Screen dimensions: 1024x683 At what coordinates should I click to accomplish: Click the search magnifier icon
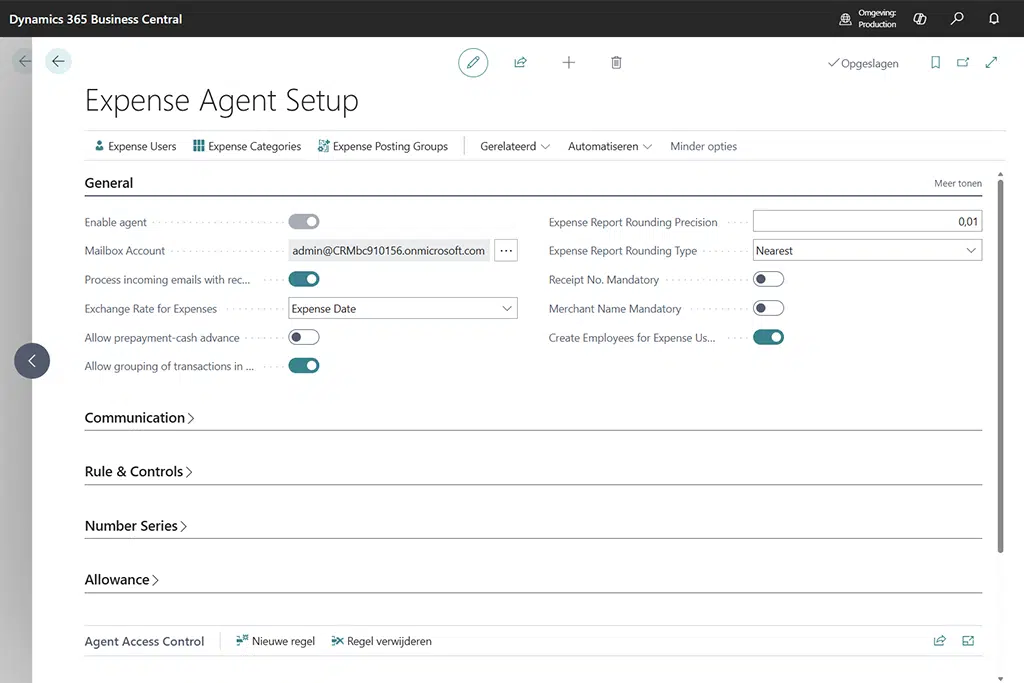coord(957,19)
